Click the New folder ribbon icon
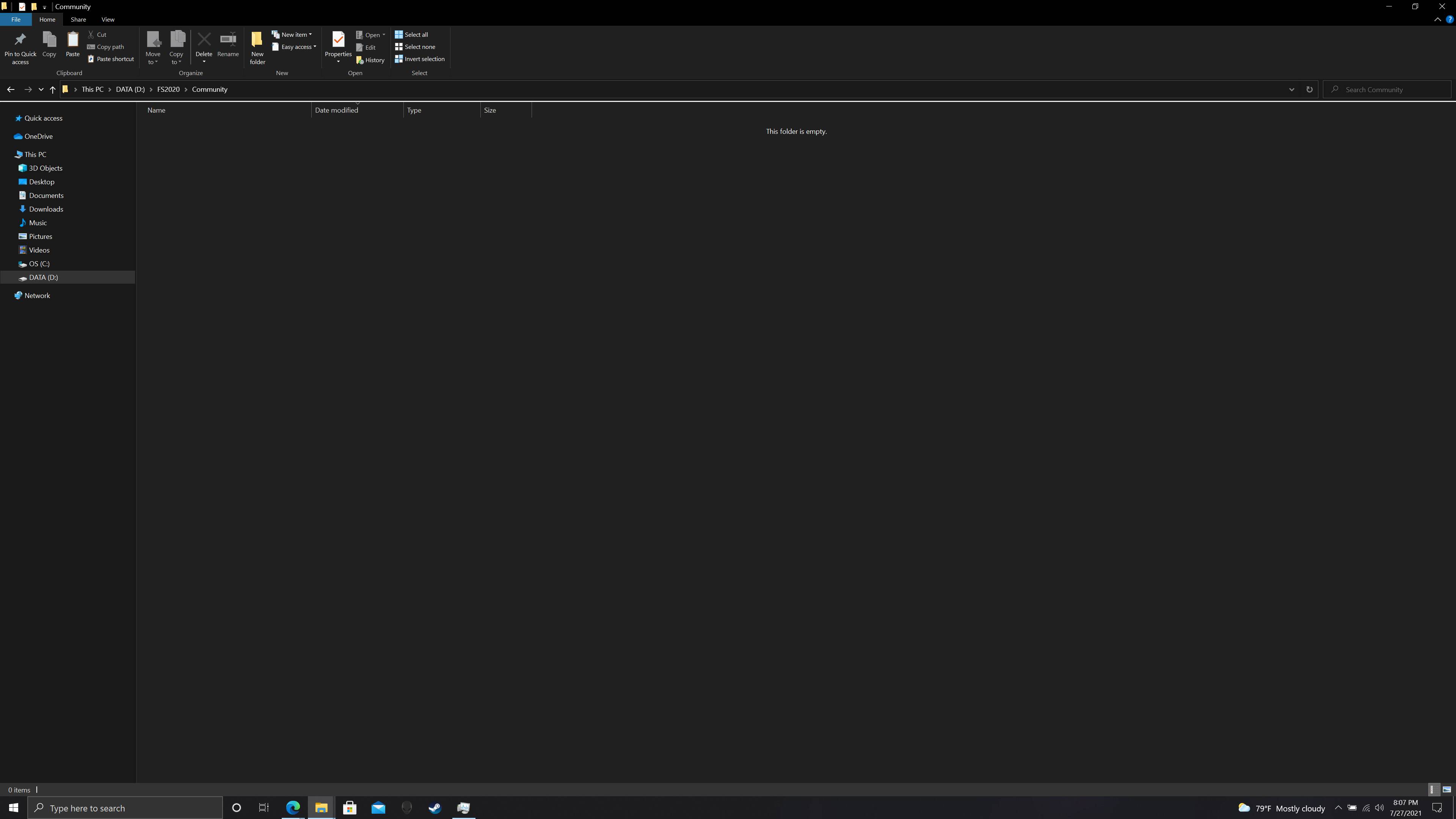This screenshot has width=1456, height=819. click(x=257, y=39)
